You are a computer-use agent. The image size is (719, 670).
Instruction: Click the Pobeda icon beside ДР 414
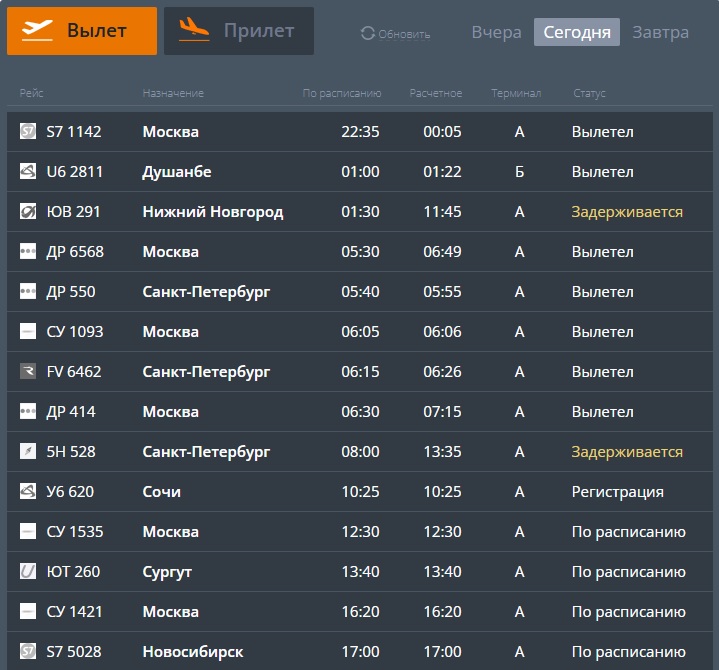(28, 412)
